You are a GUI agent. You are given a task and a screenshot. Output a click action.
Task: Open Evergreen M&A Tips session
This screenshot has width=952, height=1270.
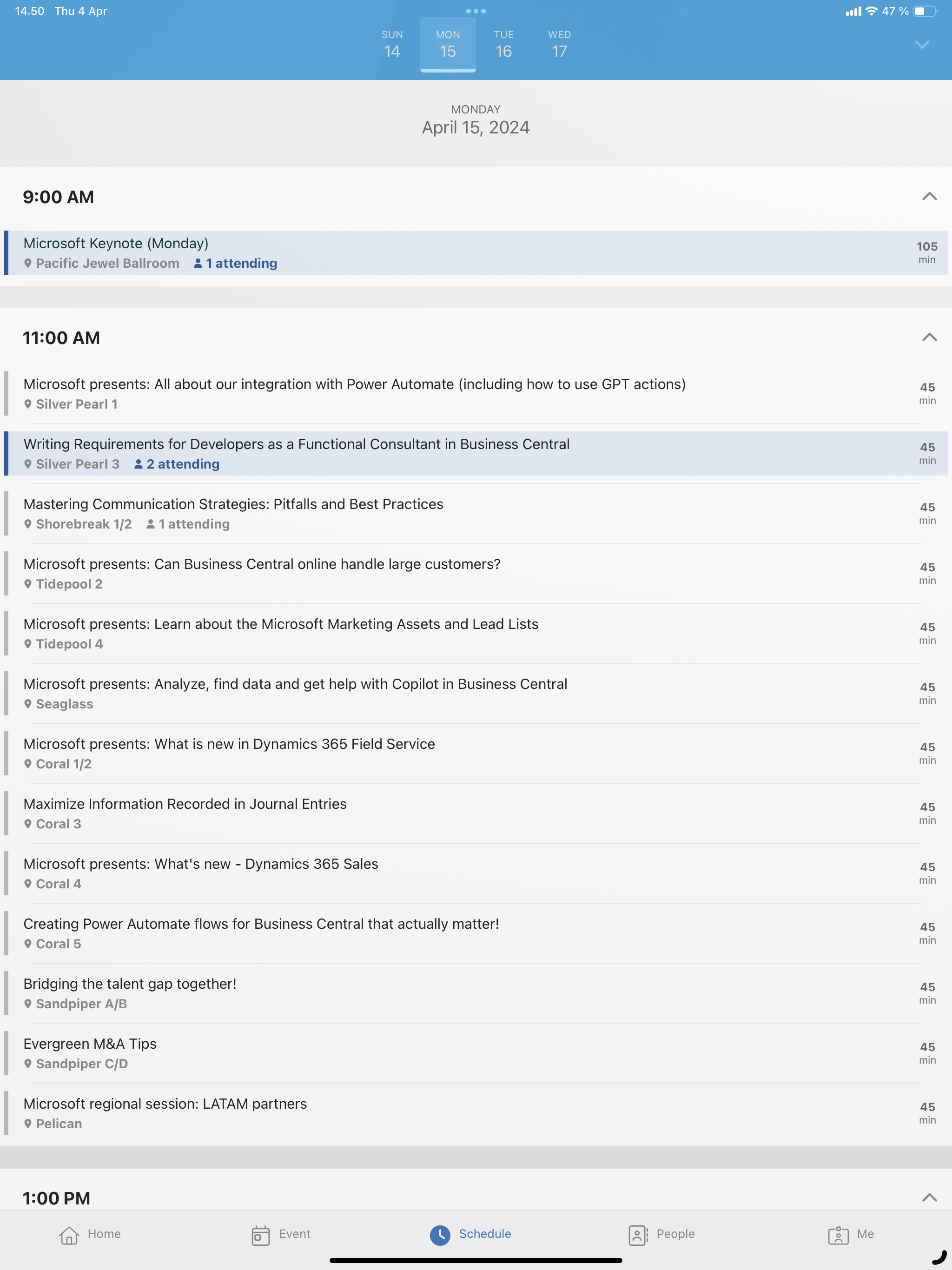[476, 1053]
